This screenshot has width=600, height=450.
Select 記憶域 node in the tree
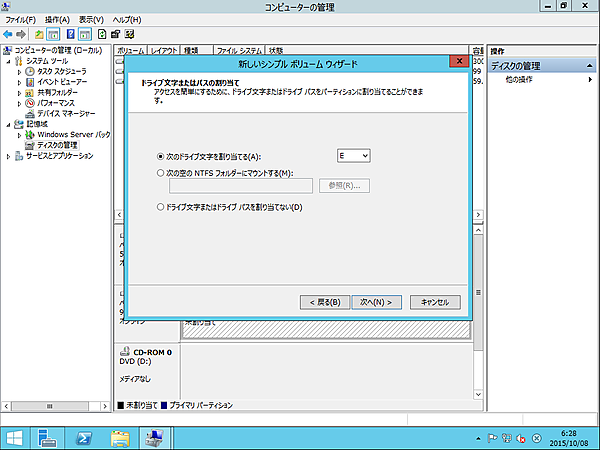tap(37, 124)
